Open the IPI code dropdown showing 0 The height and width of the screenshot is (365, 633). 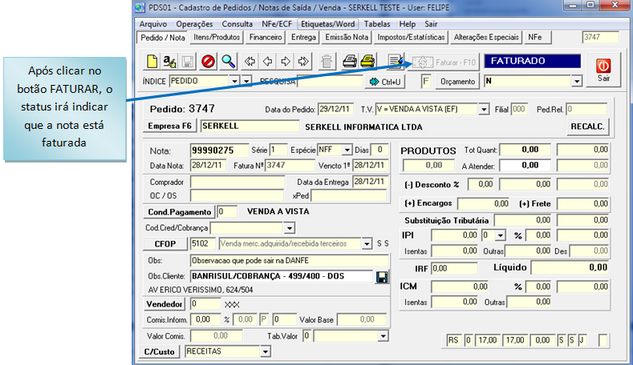click(501, 235)
